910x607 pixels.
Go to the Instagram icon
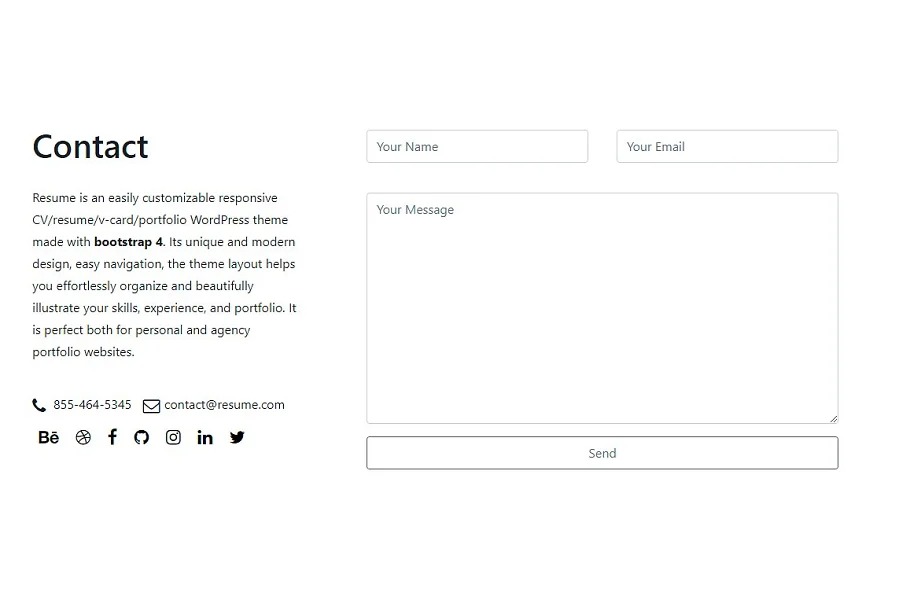pos(173,437)
